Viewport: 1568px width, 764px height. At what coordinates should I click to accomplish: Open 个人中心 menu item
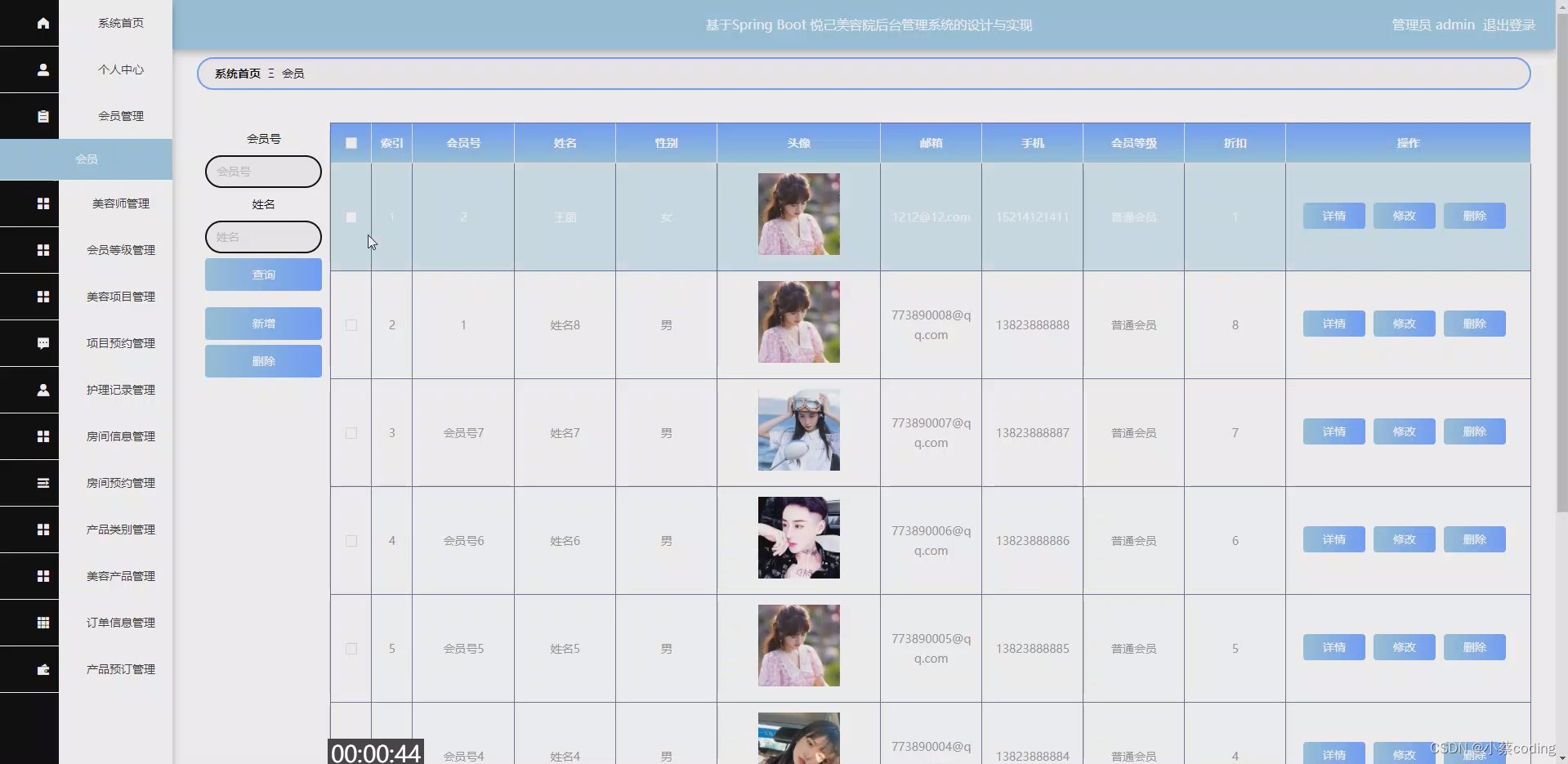click(x=121, y=69)
